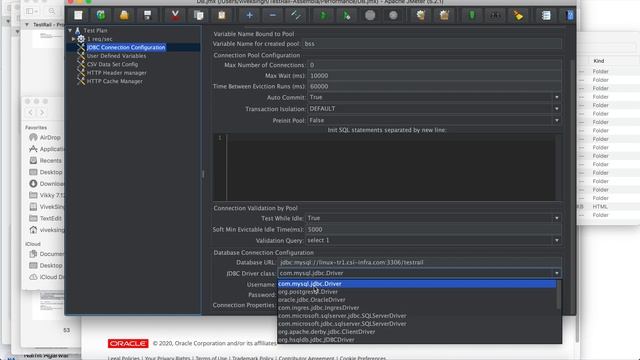
Task: Click the JDBC Driver class dropdown arrow
Action: (556, 273)
